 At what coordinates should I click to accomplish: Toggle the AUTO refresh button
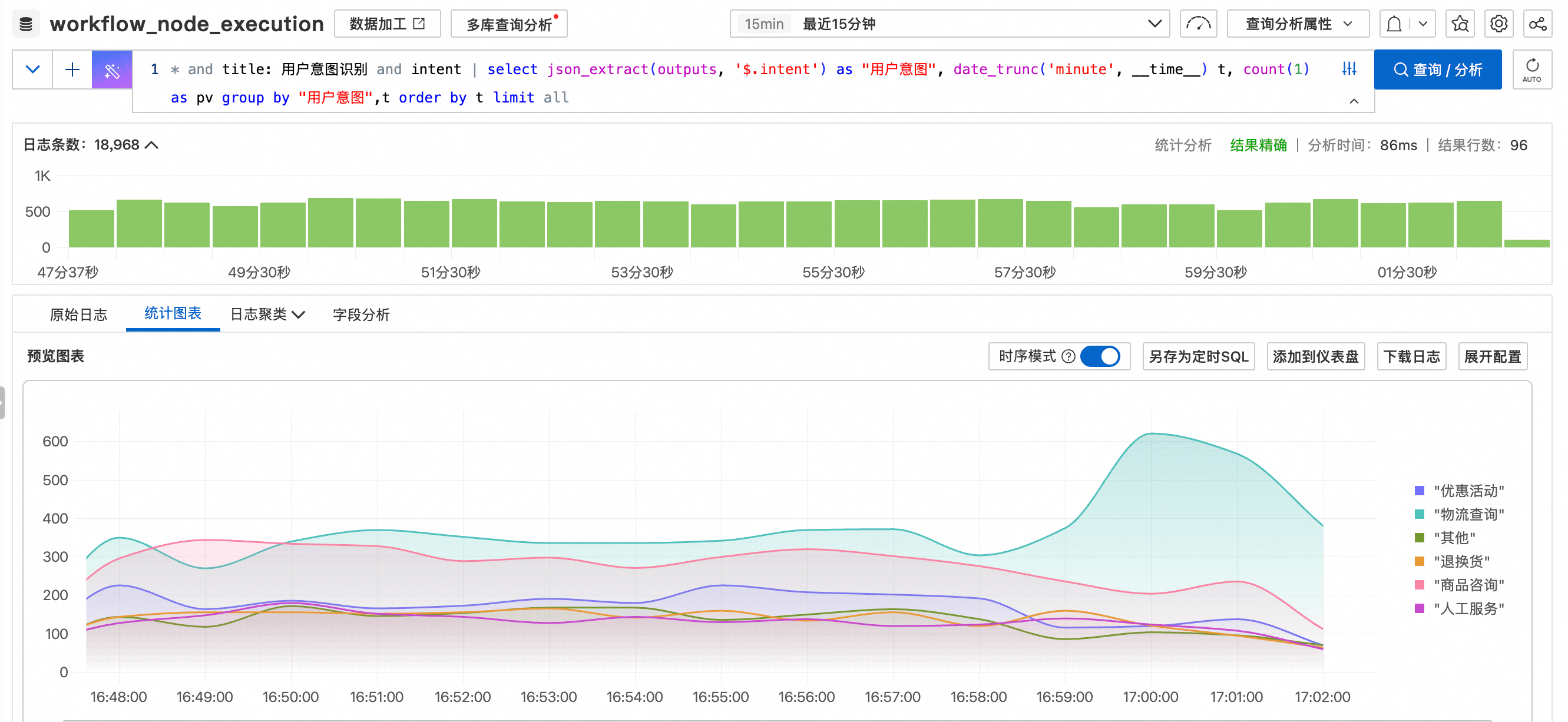(1531, 70)
